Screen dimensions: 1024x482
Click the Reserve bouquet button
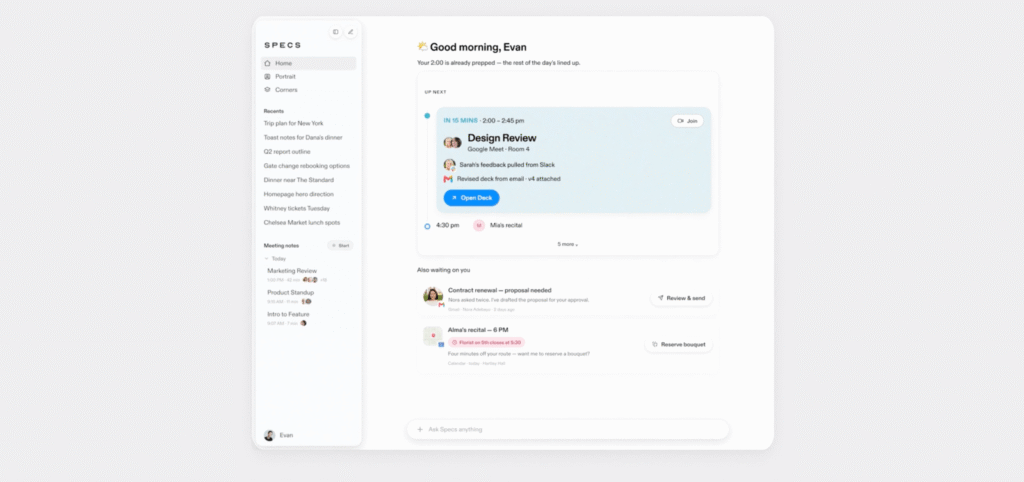[679, 344]
